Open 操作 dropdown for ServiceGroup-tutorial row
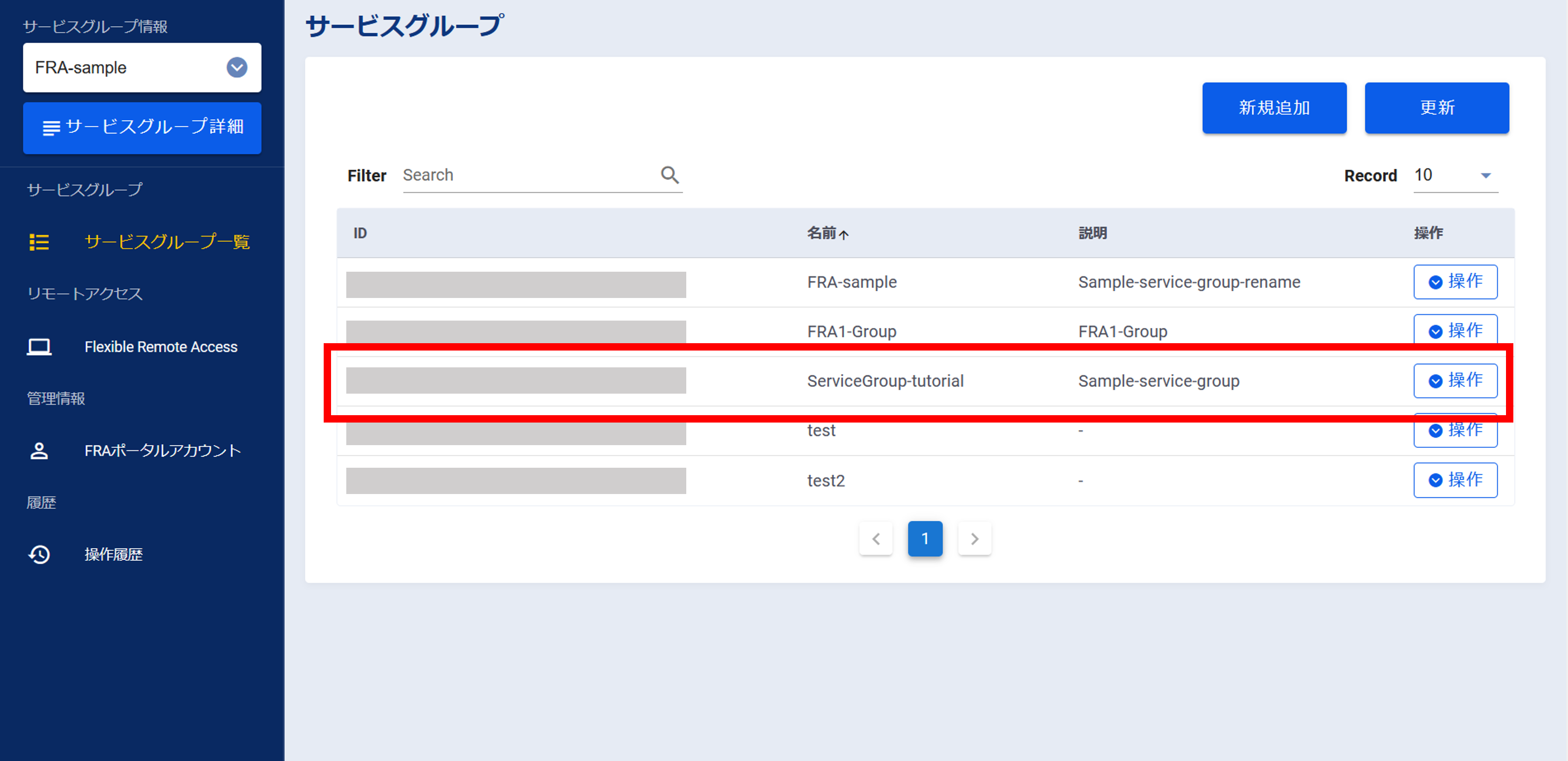 pyautogui.click(x=1455, y=380)
